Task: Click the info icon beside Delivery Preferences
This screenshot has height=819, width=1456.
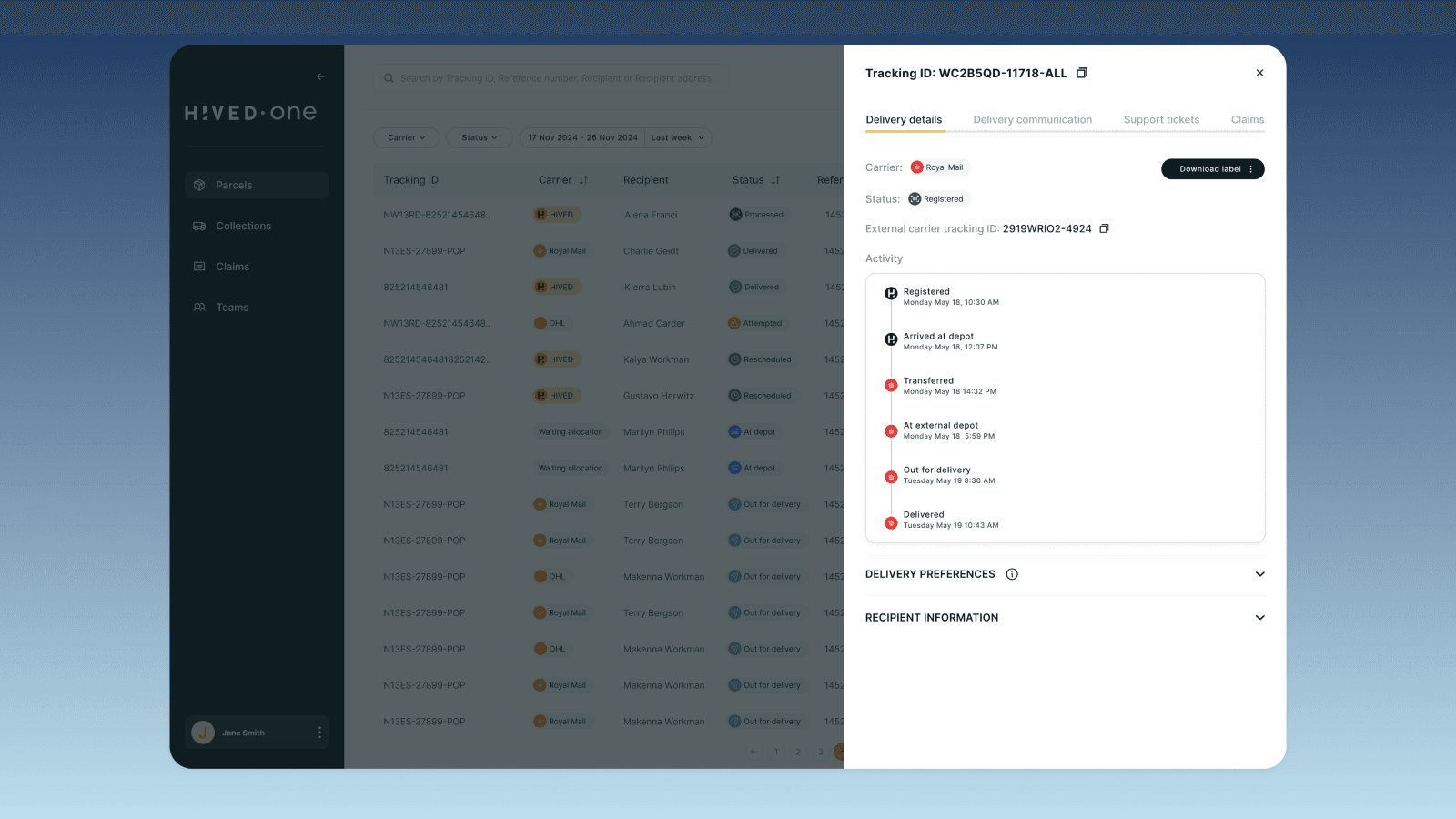Action: (x=1012, y=574)
